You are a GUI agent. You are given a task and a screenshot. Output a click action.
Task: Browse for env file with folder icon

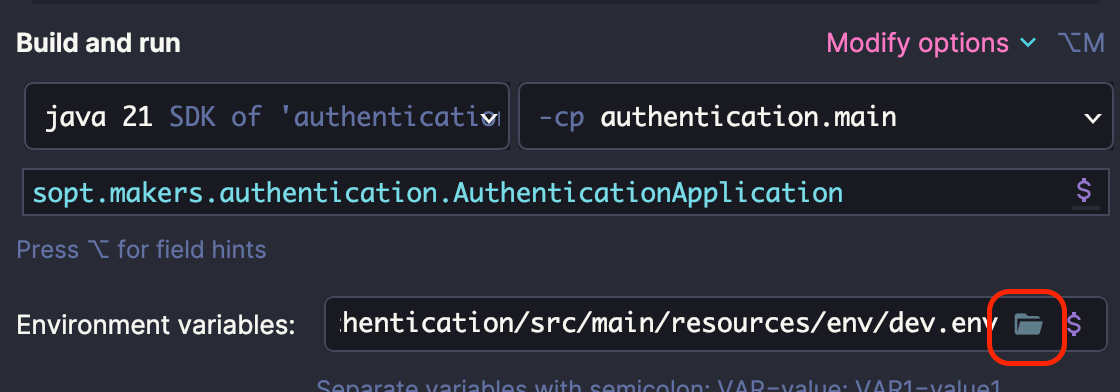[x=1029, y=325]
